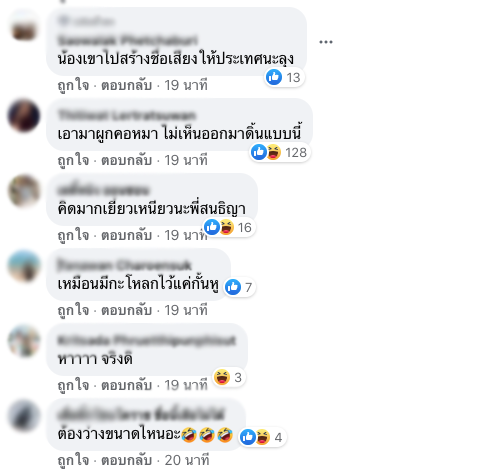View the haha reaction count 3
The height and width of the screenshot is (473, 480).
tap(229, 377)
